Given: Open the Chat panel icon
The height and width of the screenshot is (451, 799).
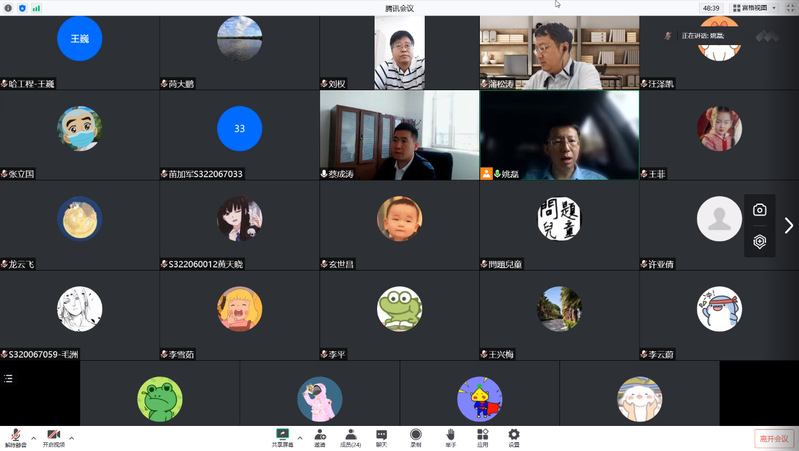Looking at the screenshot, I should 381,436.
